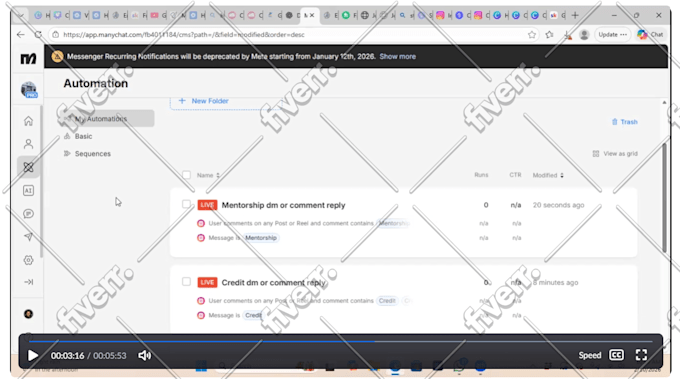The height and width of the screenshot is (379, 680).
Task: Open a new browser tab
Action: pyautogui.click(x=575, y=15)
